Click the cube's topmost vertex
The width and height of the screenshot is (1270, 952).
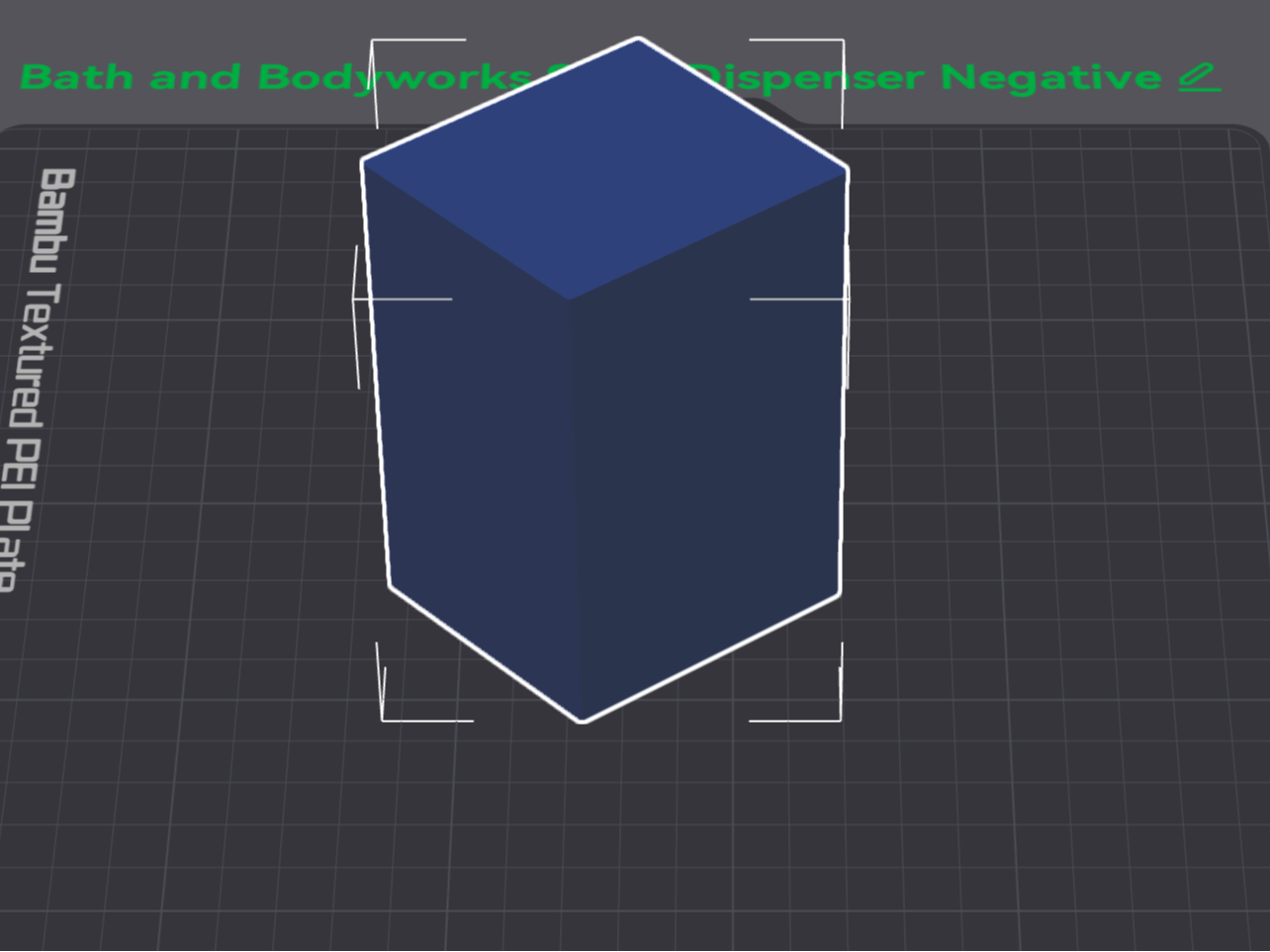point(639,40)
